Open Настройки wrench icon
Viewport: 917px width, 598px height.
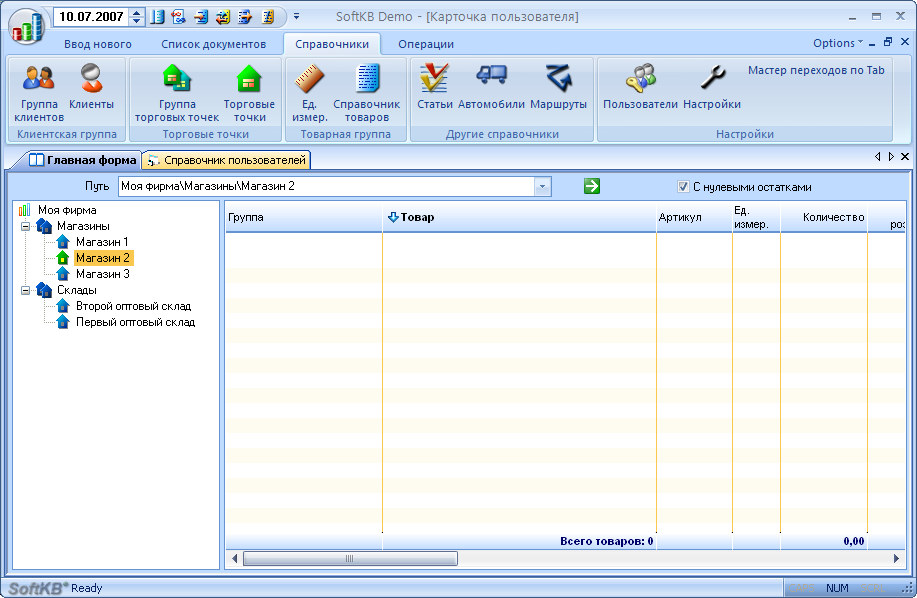(x=712, y=87)
